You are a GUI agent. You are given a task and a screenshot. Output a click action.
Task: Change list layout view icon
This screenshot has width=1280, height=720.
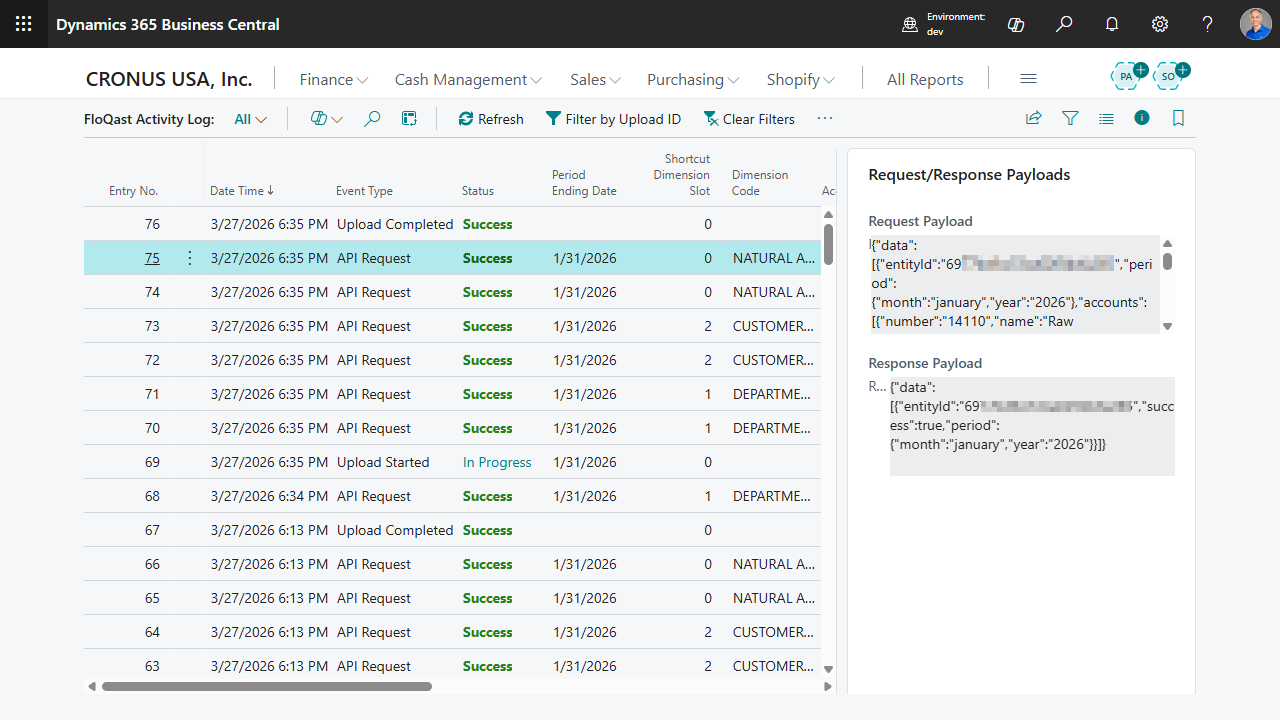pos(1106,118)
